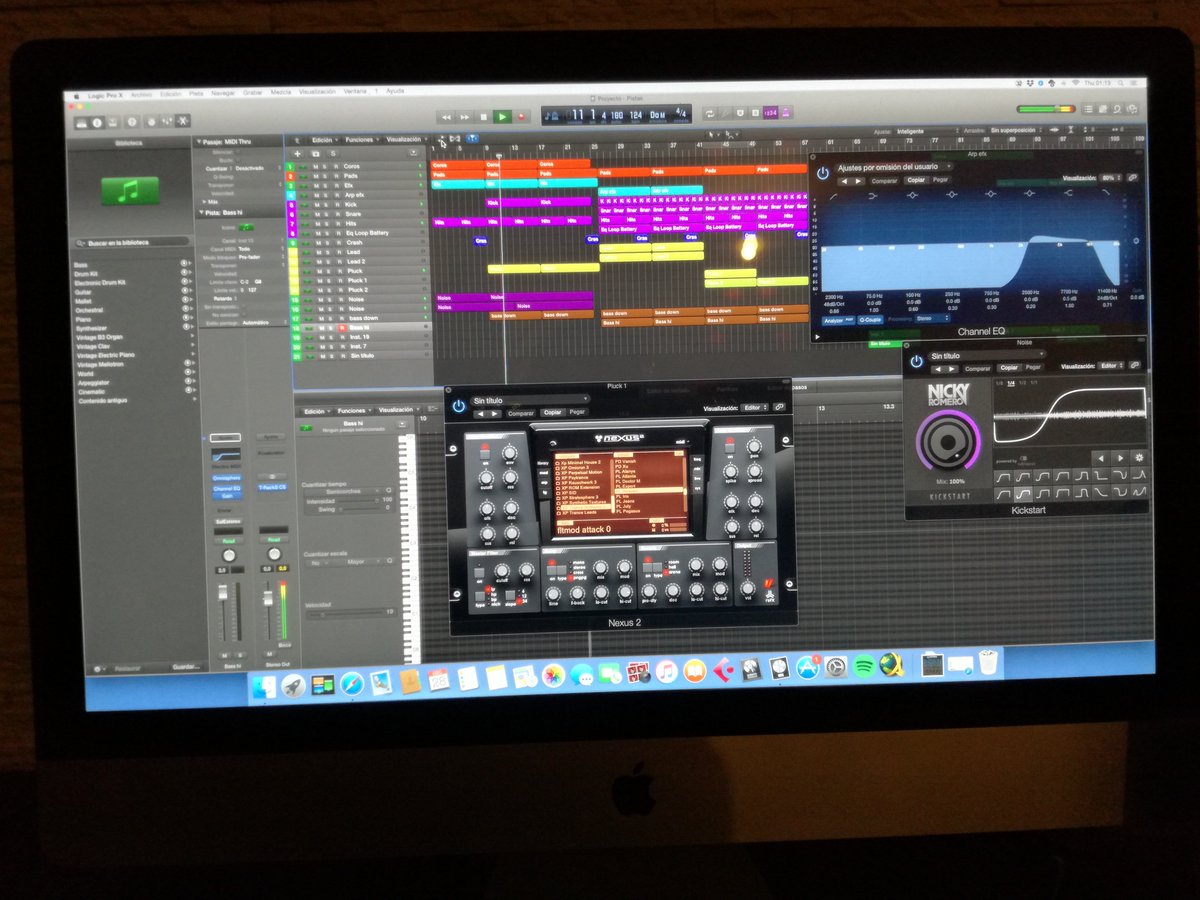Open Kickstart settings gear icon

tap(1138, 458)
